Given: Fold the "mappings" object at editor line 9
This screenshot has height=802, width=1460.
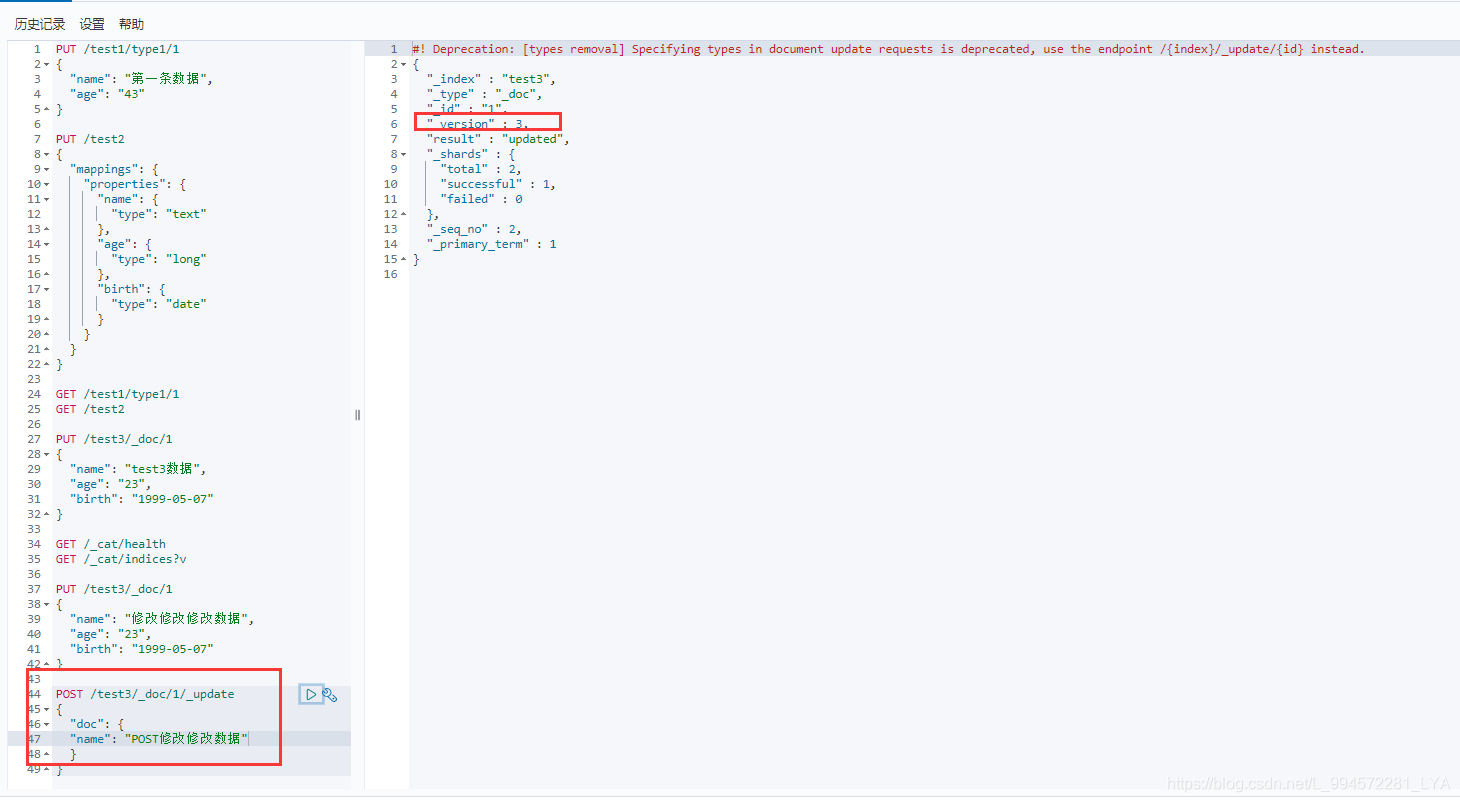Looking at the screenshot, I should tap(47, 170).
